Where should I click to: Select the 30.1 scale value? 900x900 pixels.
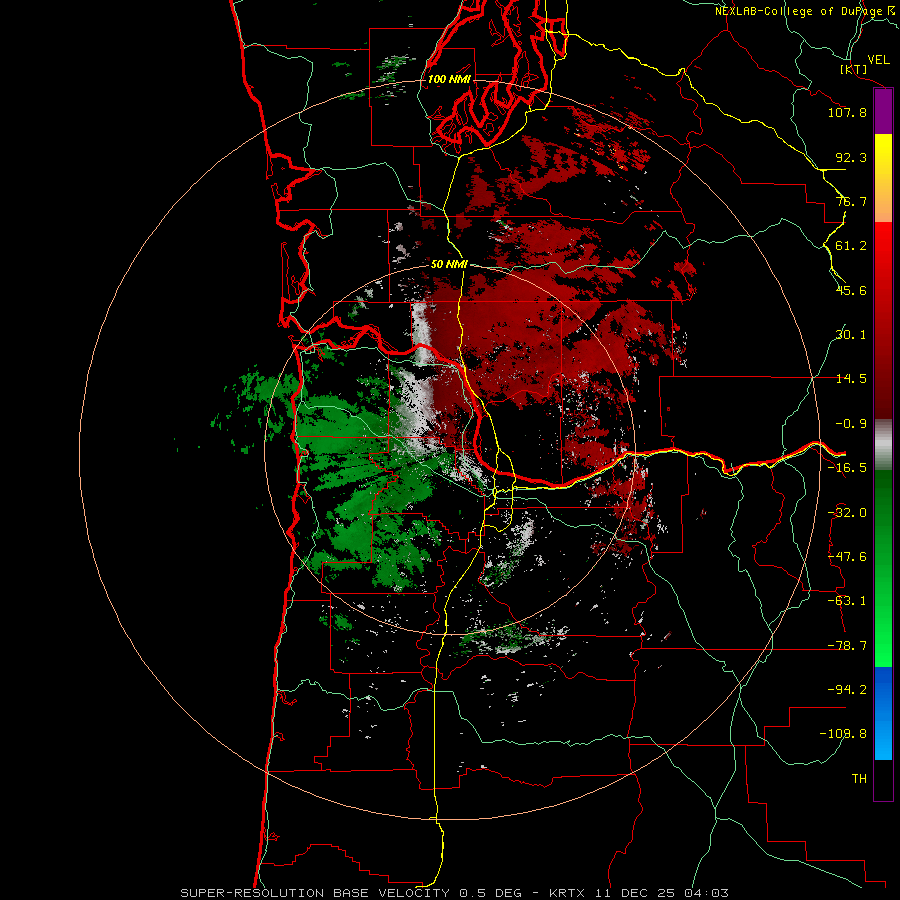coord(851,335)
